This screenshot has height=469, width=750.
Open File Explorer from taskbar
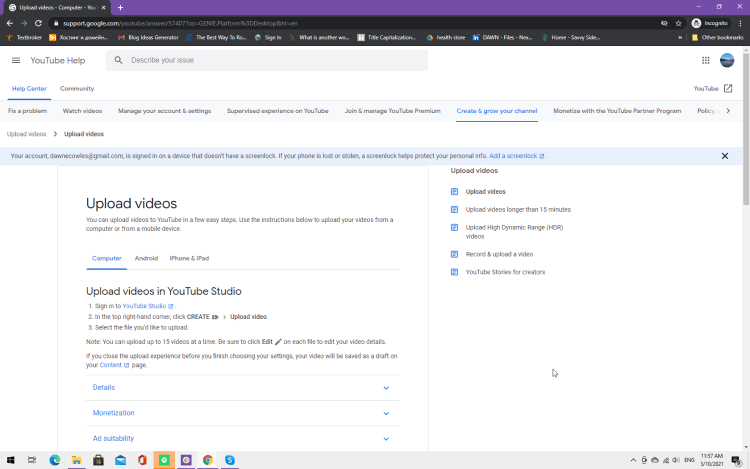pos(77,460)
